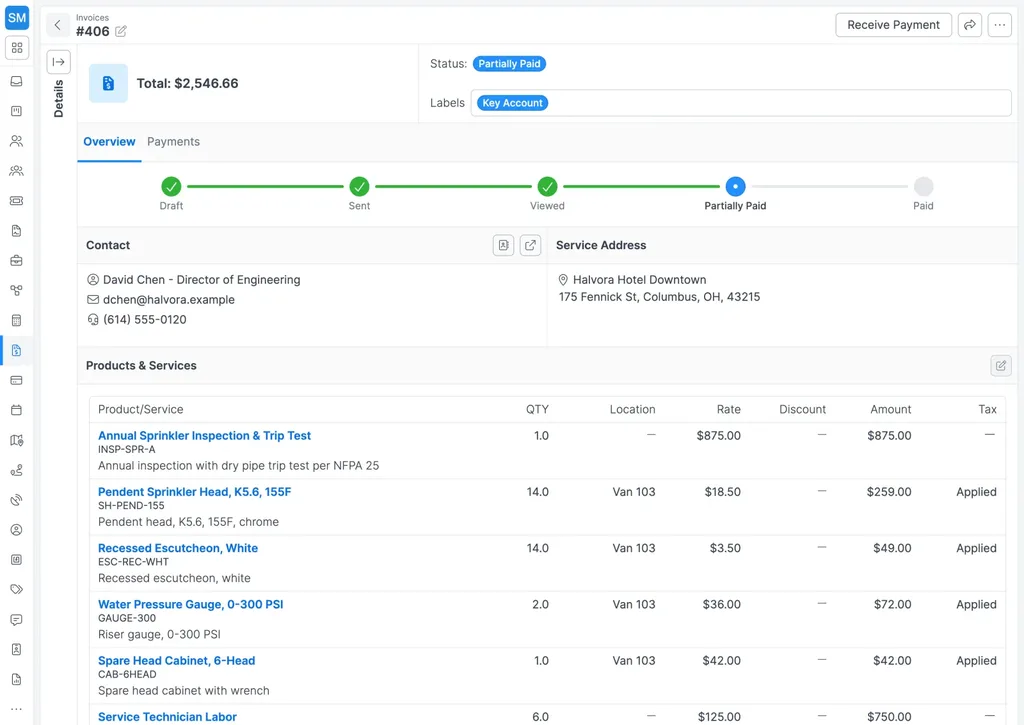Go back with the left chevron
The width and height of the screenshot is (1024, 725).
point(57,25)
